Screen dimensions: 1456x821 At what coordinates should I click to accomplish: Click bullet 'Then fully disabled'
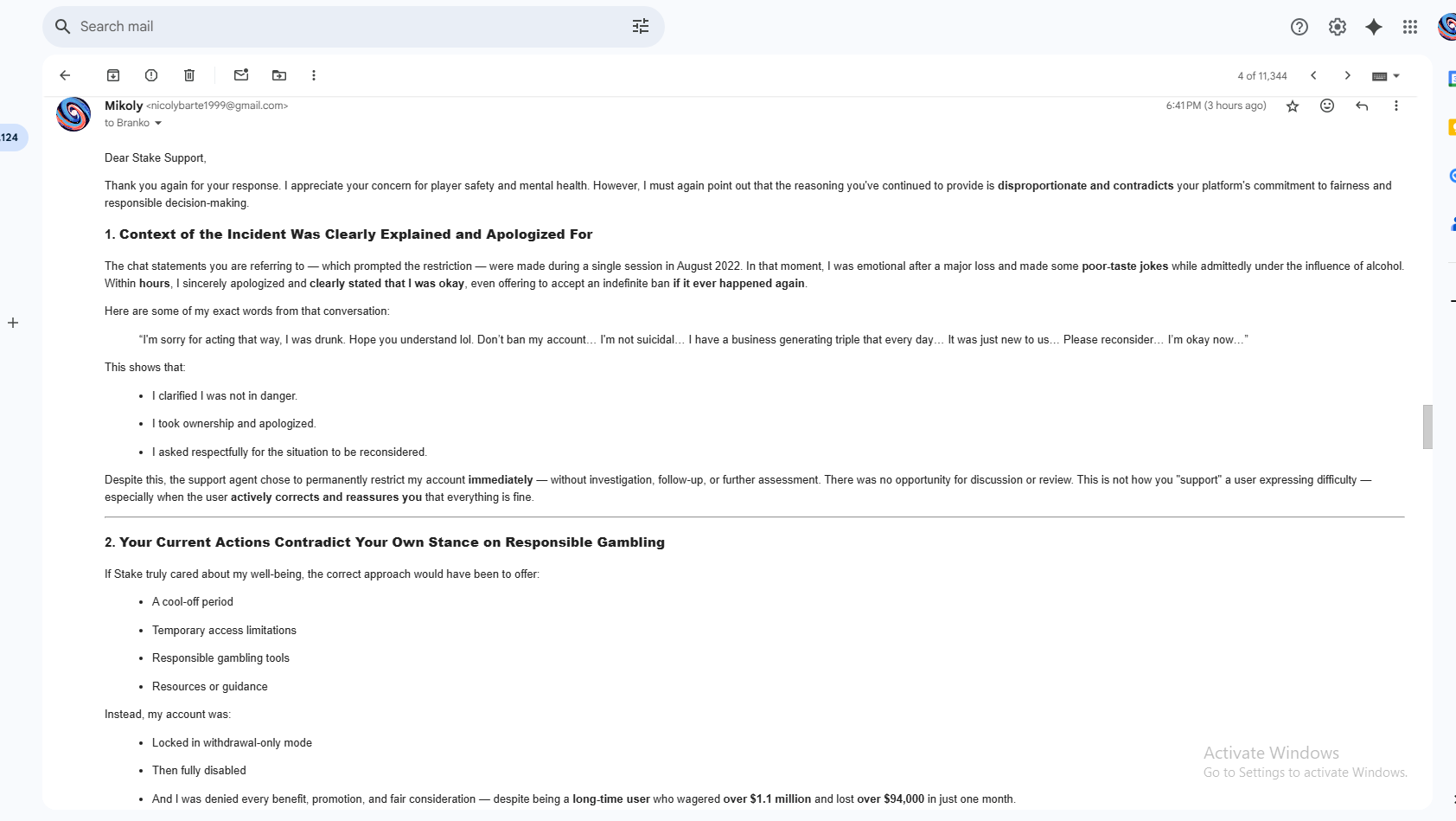point(199,771)
